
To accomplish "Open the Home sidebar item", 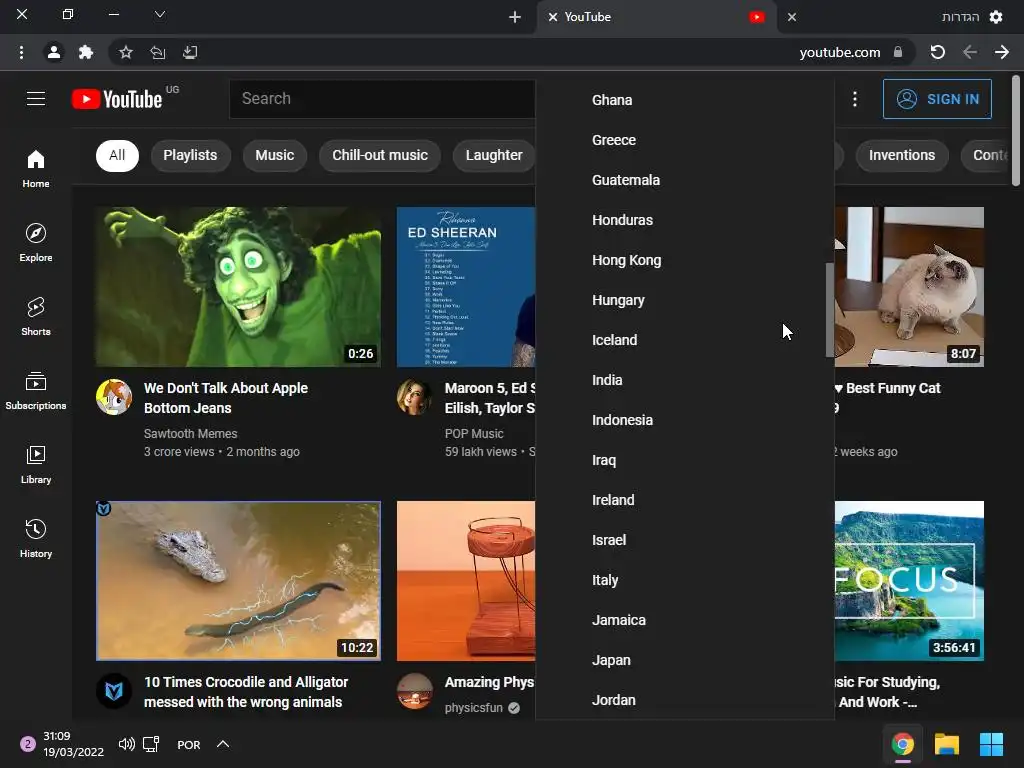I will click(36, 168).
